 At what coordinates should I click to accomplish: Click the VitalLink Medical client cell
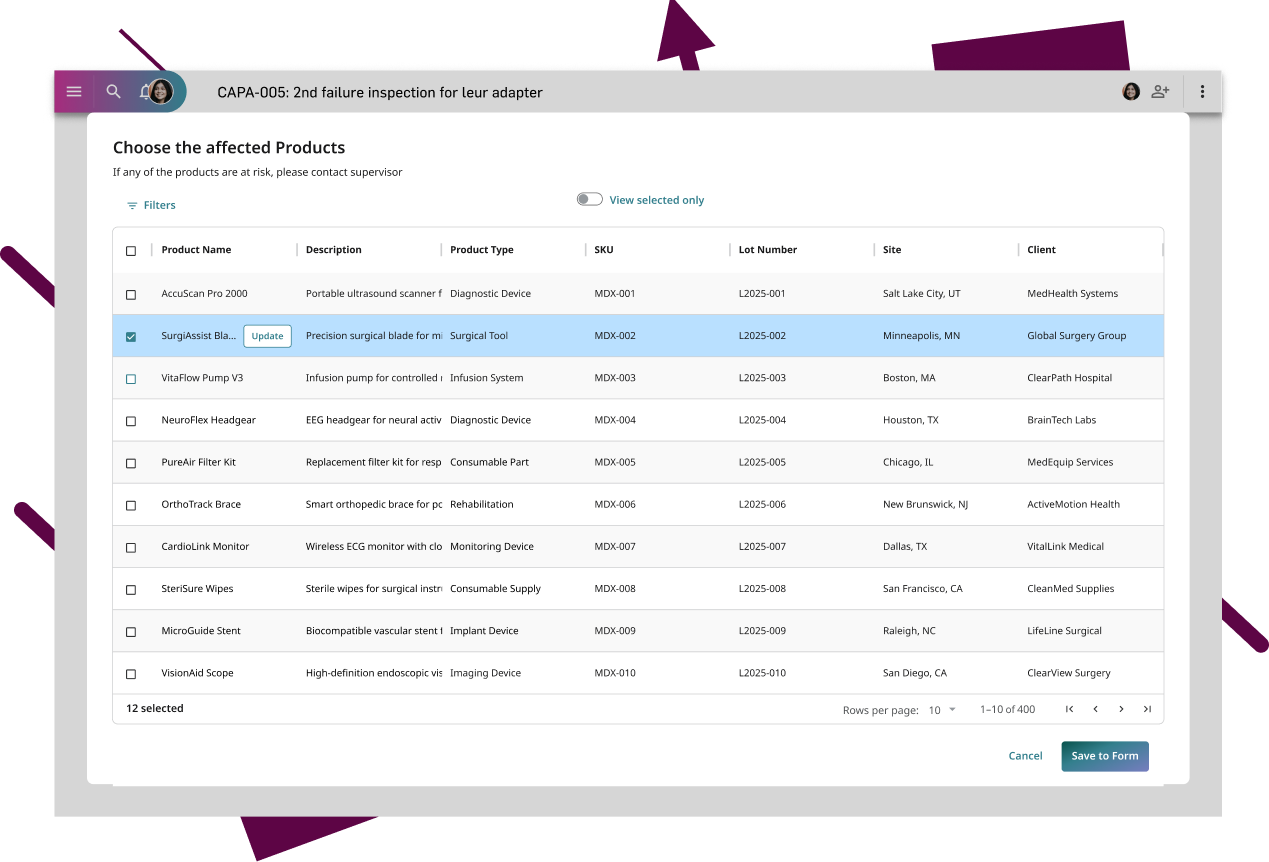1066,546
